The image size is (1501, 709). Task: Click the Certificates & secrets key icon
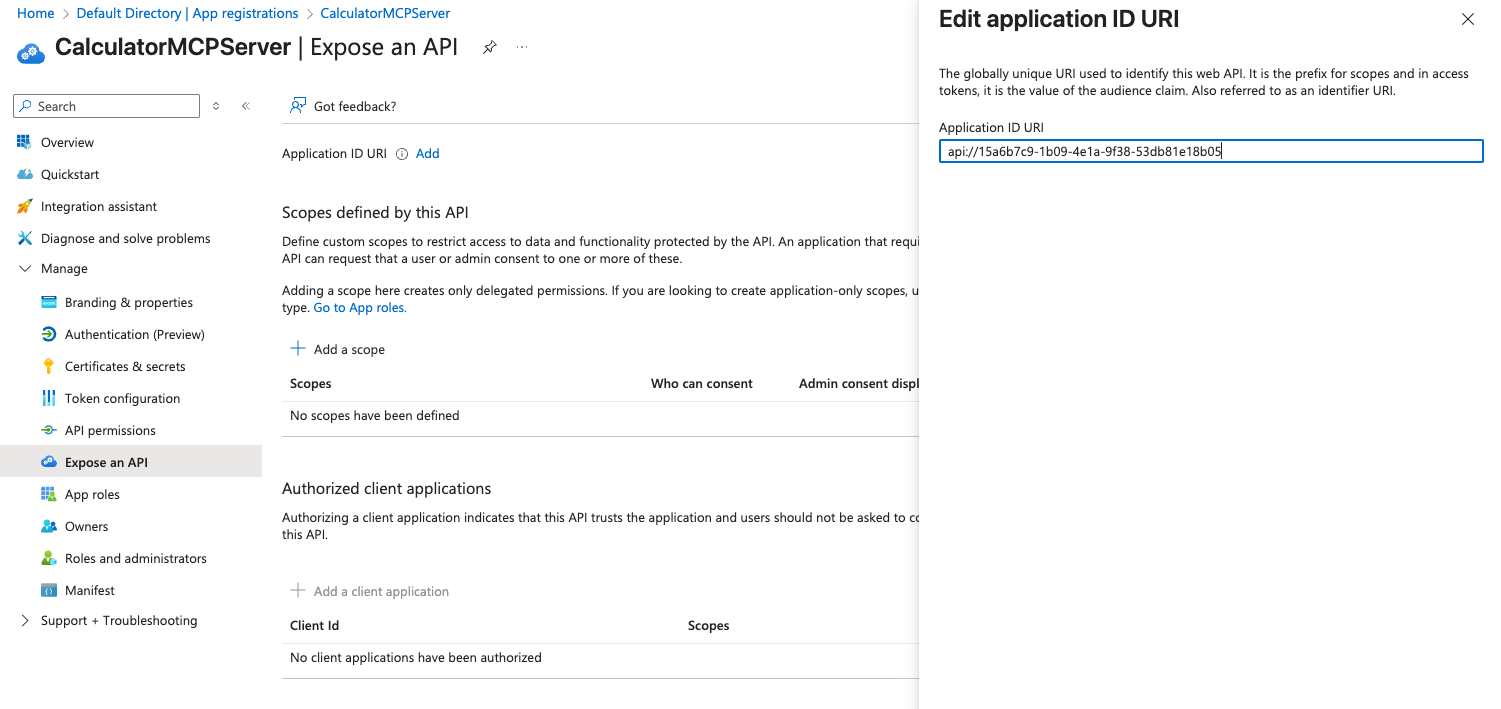49,366
